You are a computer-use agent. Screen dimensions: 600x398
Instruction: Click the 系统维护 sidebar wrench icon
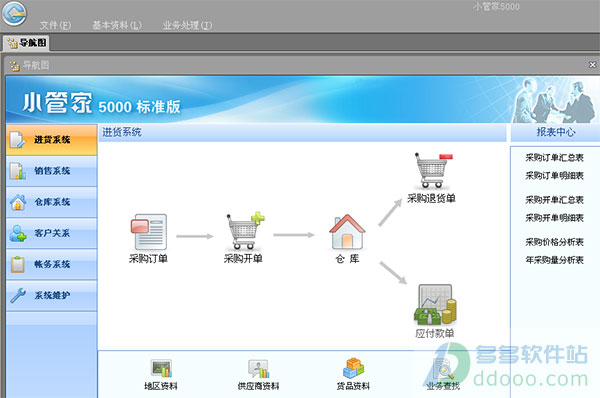tap(18, 295)
